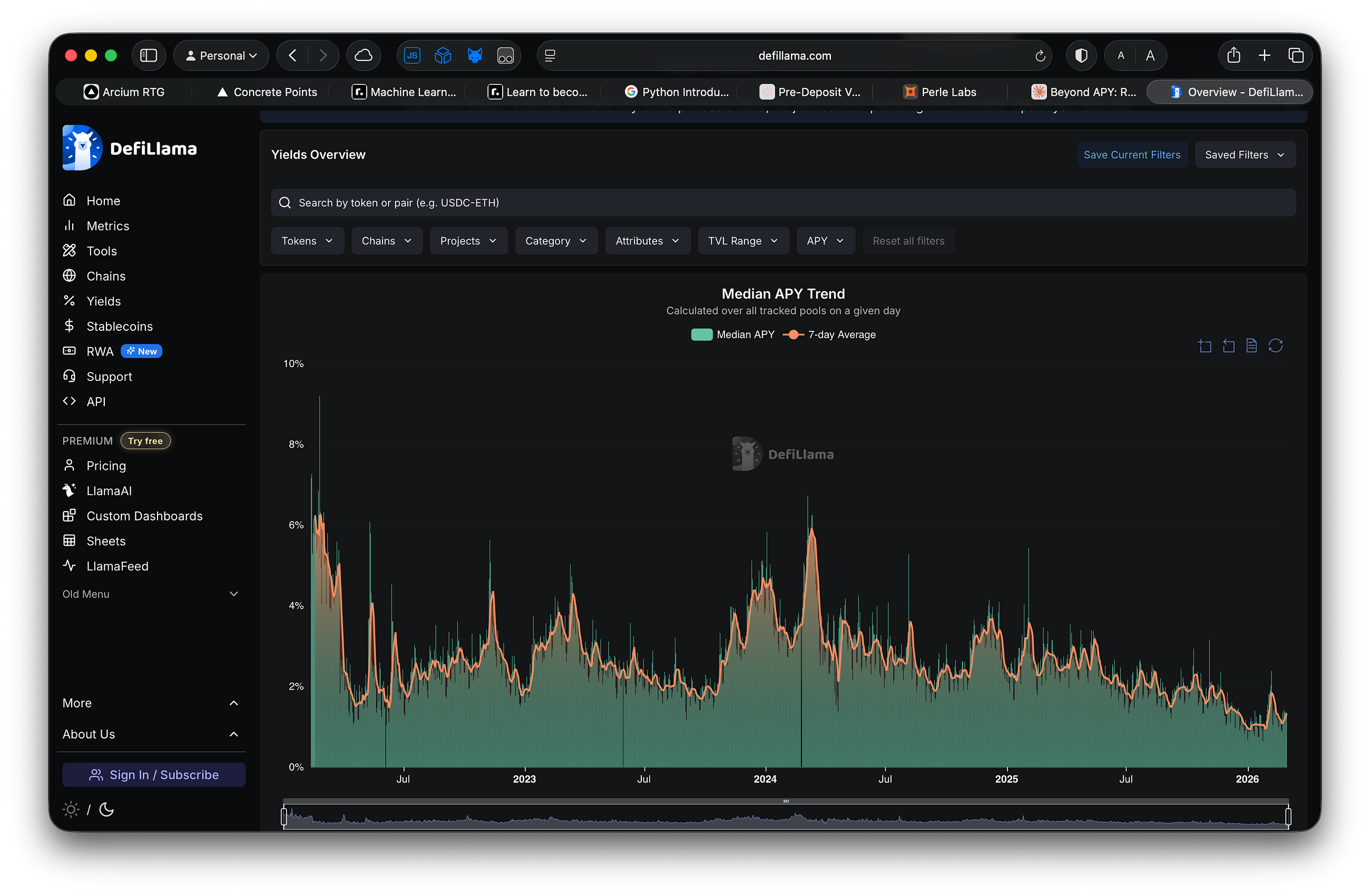Screen dimensions: 1370x896
Task: Click the reader mode icon in address bar
Action: pos(550,56)
